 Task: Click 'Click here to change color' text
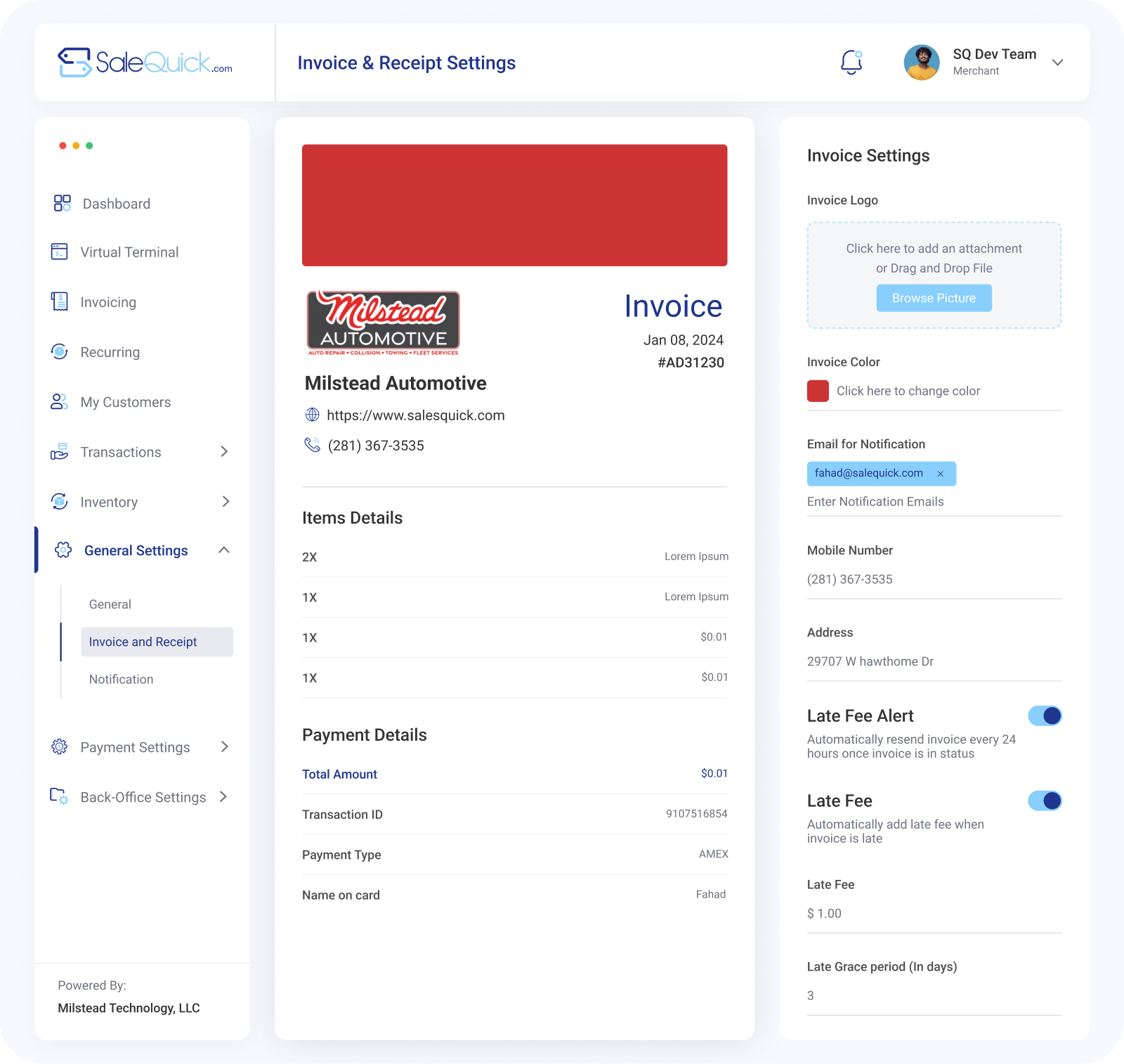tap(908, 391)
